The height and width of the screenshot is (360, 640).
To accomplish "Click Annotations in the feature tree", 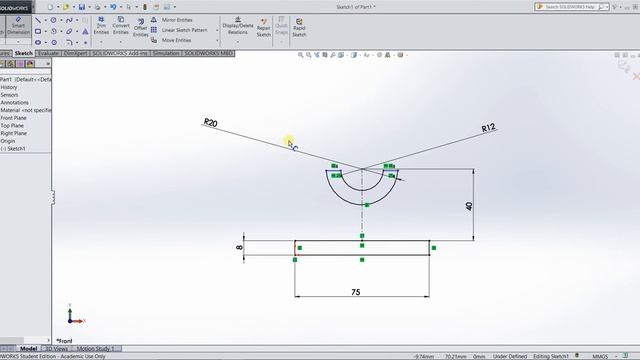I will [15, 102].
